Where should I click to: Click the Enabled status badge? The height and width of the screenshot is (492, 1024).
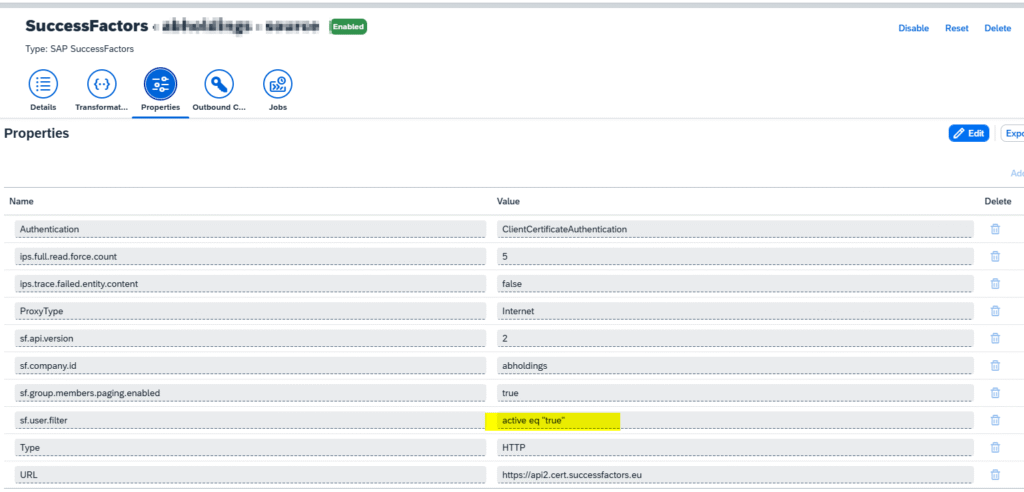tap(349, 27)
